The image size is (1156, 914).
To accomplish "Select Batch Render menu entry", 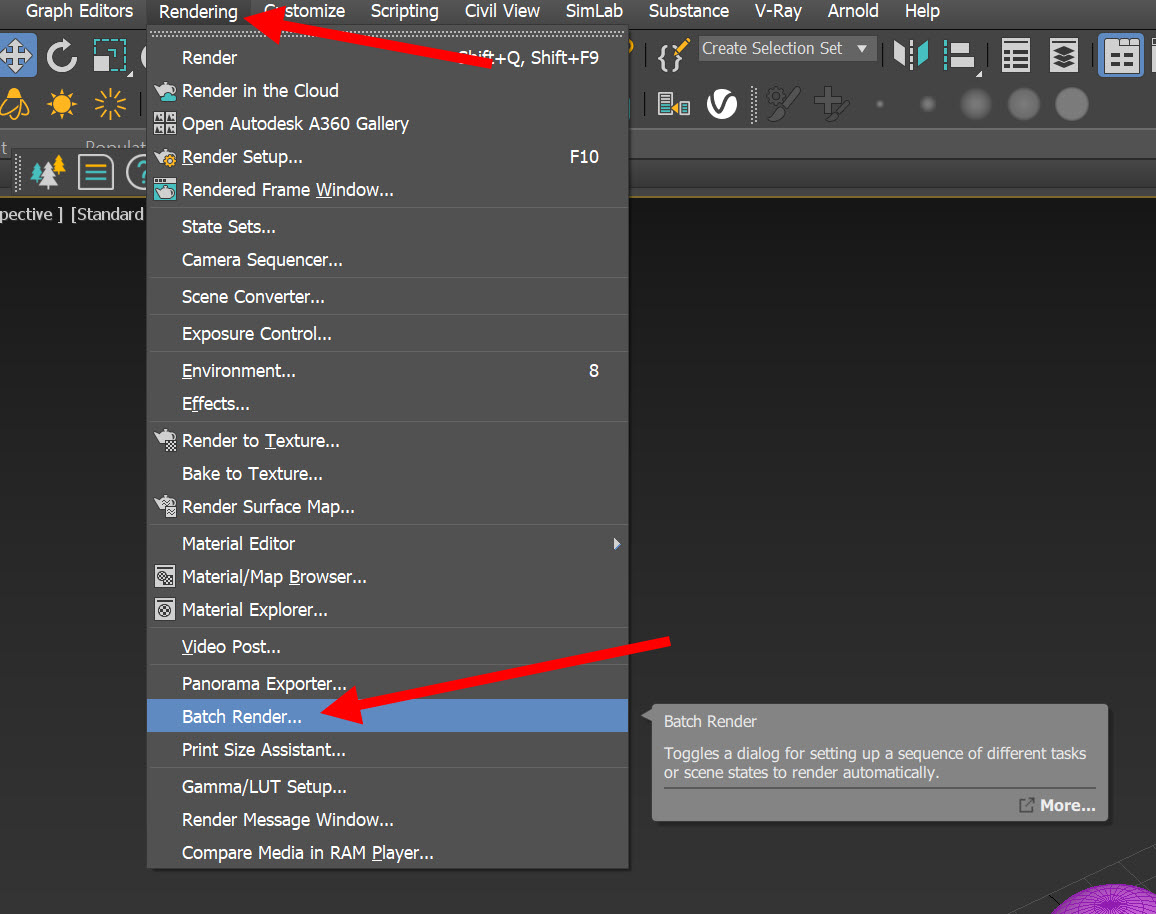I will pyautogui.click(x=388, y=716).
